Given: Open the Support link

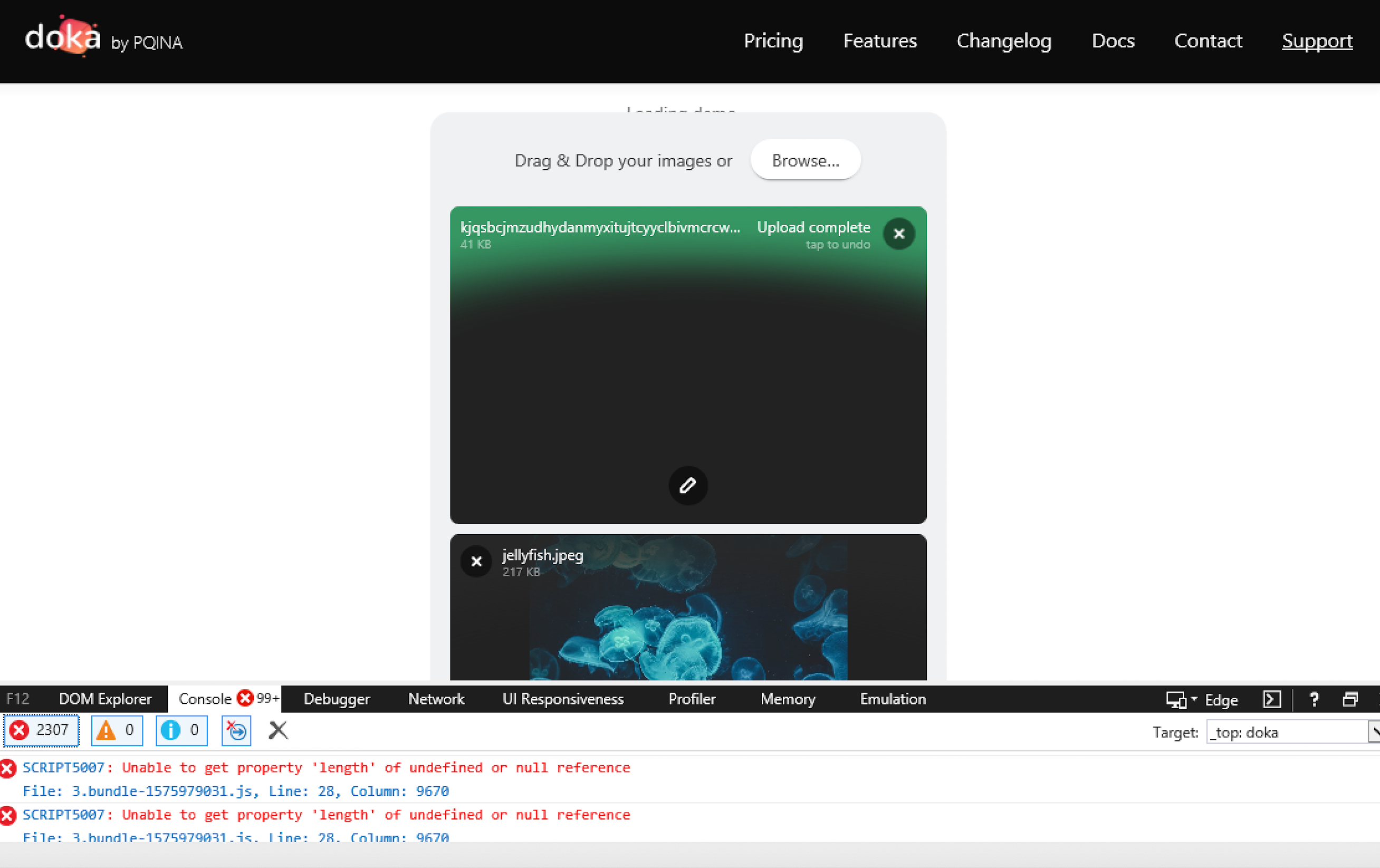Looking at the screenshot, I should tap(1317, 41).
